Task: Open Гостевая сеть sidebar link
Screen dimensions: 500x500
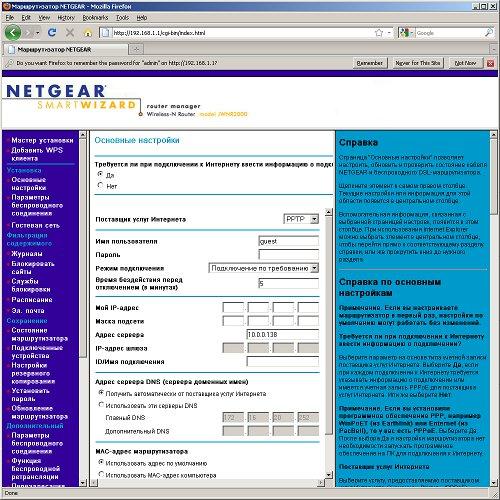Action: pos(35,225)
